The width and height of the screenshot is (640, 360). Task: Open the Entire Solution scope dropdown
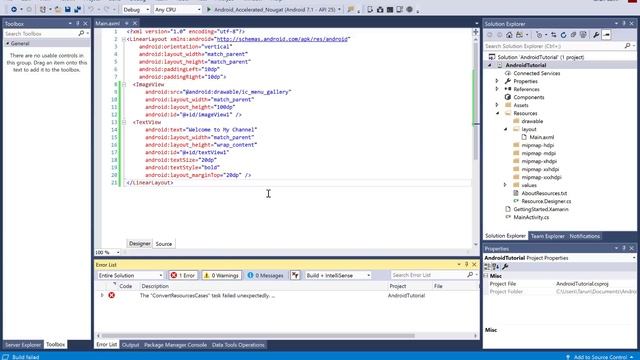[130, 276]
